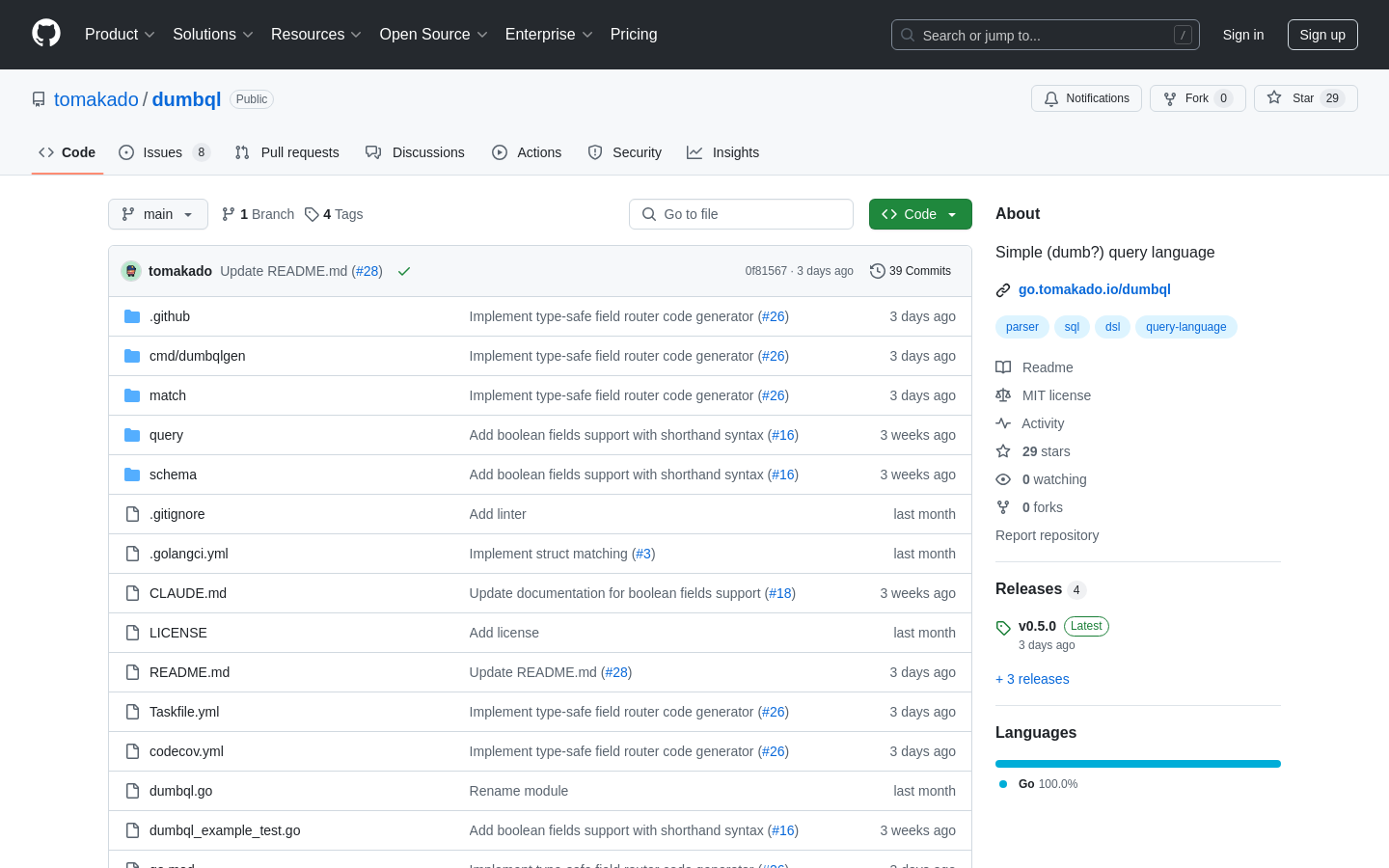Open the Readme link in About
The height and width of the screenshot is (868, 1389).
click(1034, 367)
